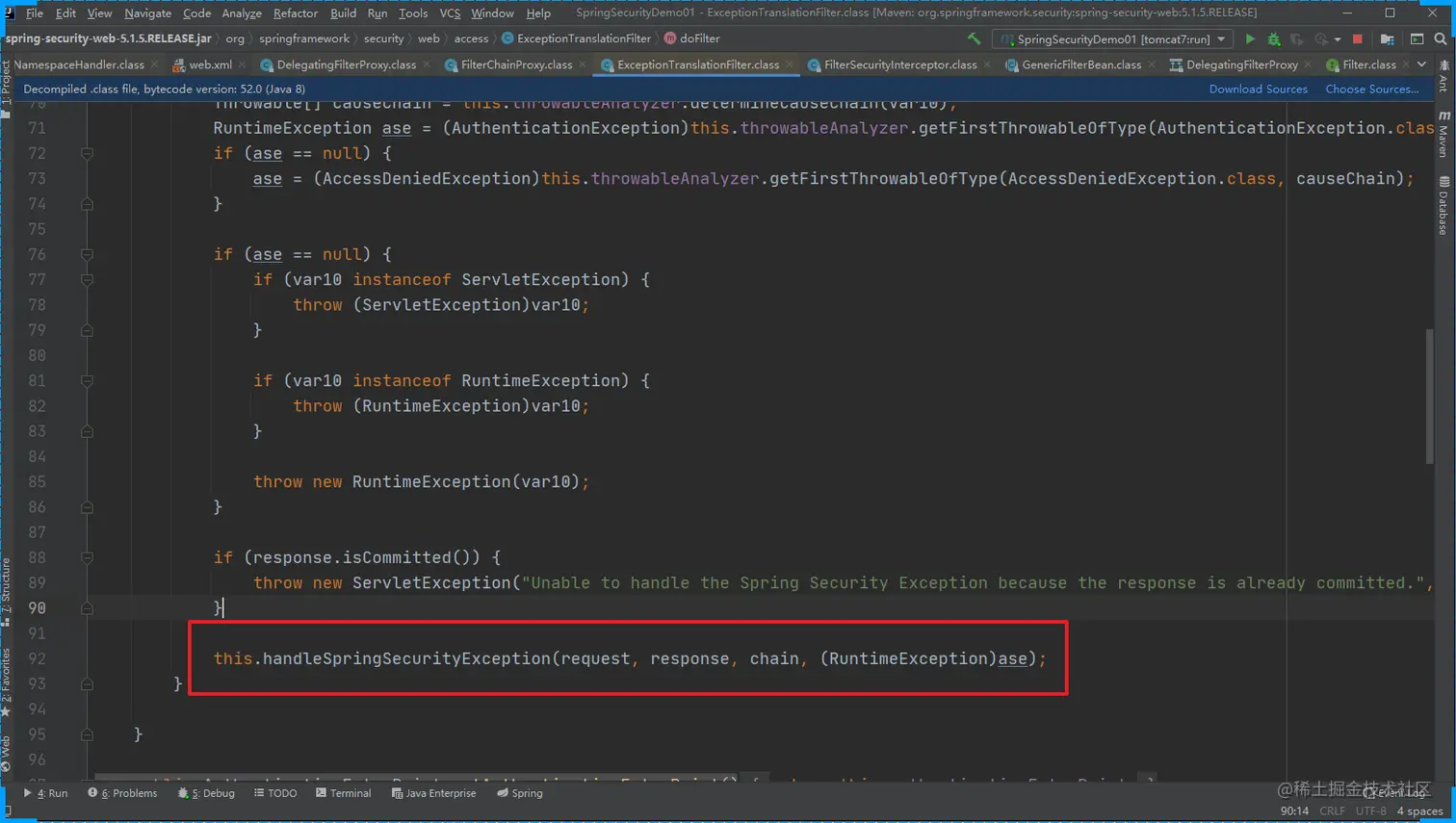Open the Maven tool window
The width and height of the screenshot is (1456, 823).
coord(1443,135)
